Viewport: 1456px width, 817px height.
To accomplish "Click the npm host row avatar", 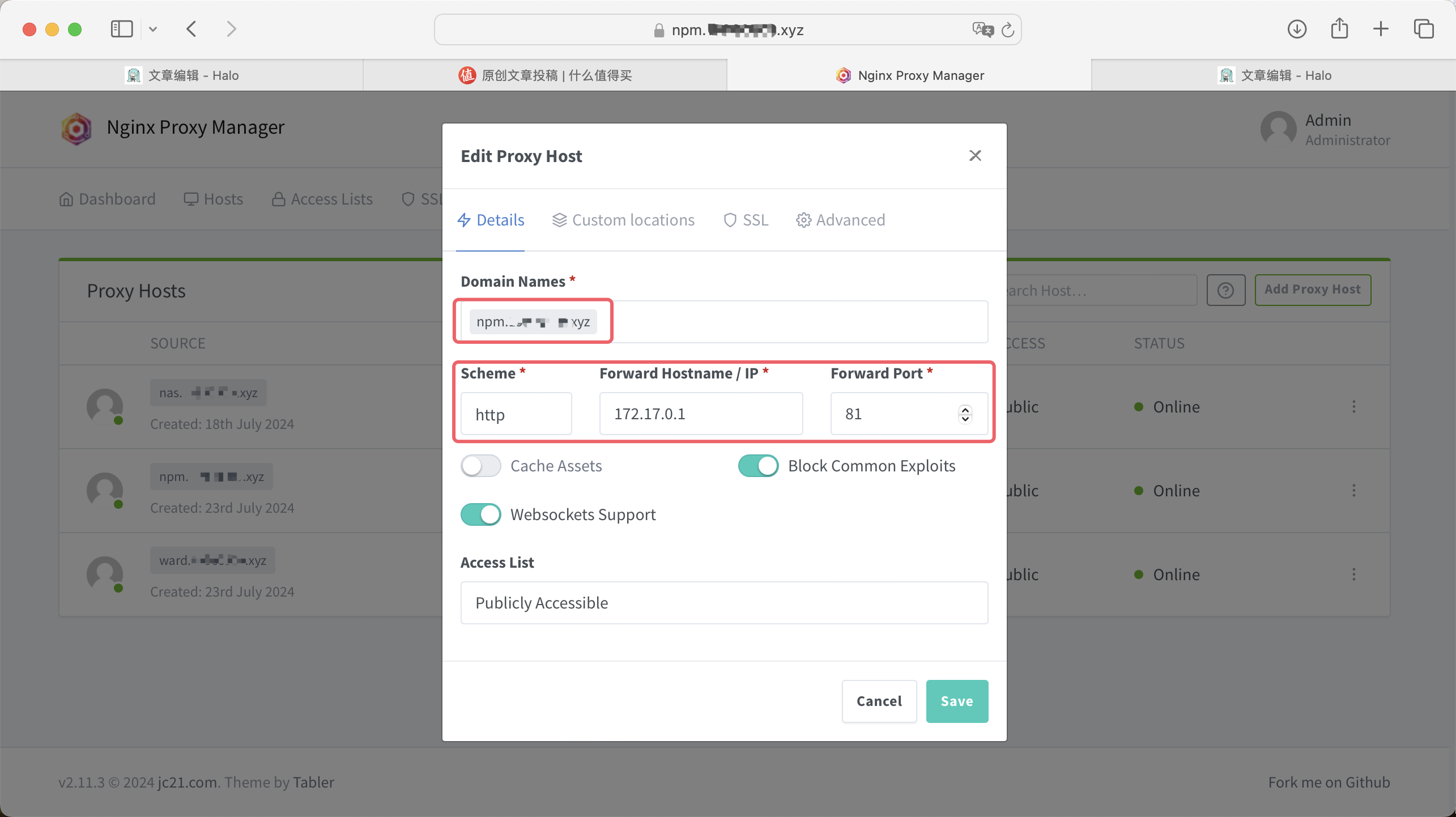I will click(105, 491).
